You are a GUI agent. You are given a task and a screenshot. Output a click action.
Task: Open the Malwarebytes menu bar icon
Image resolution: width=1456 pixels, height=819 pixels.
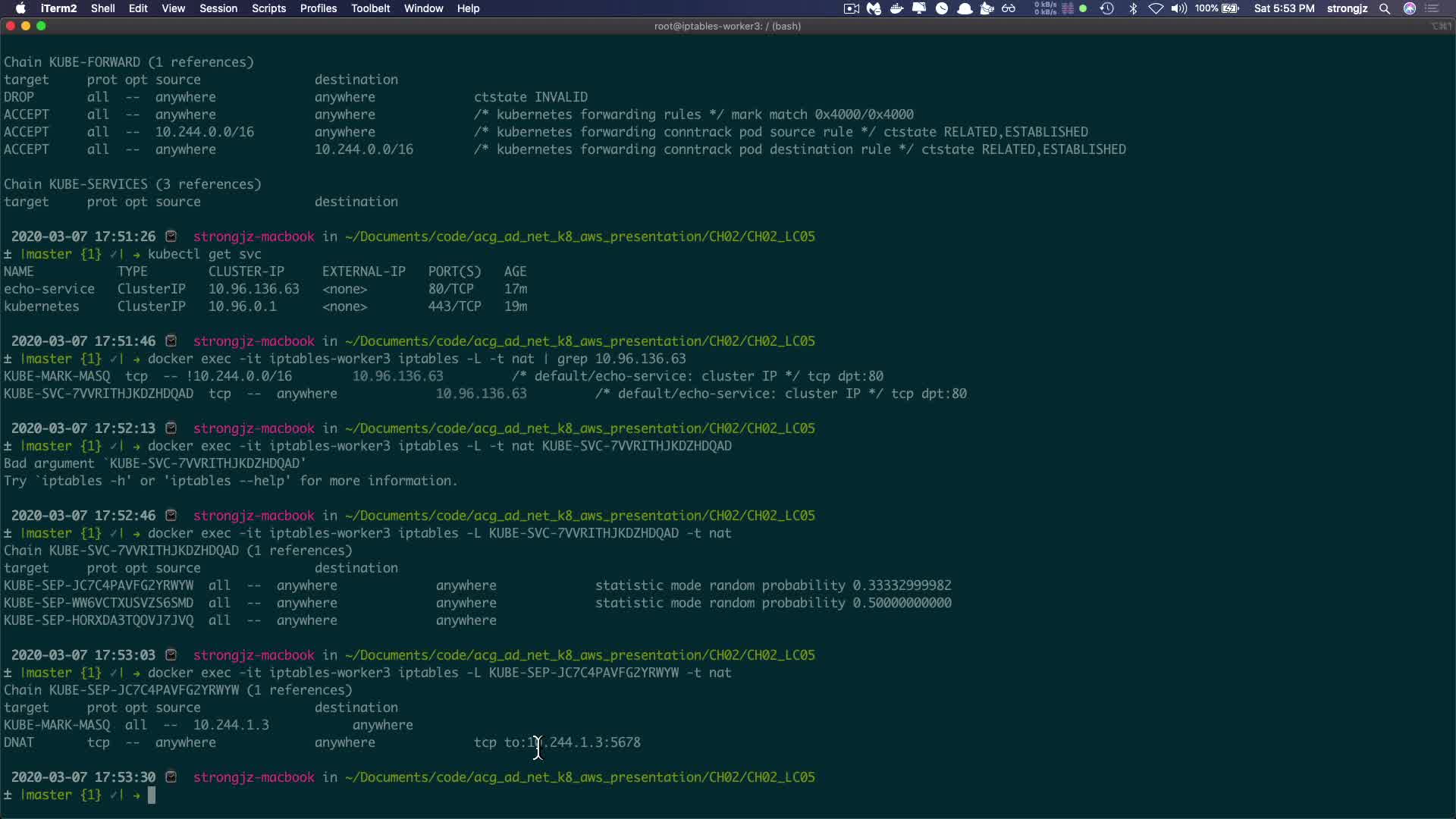coord(874,8)
